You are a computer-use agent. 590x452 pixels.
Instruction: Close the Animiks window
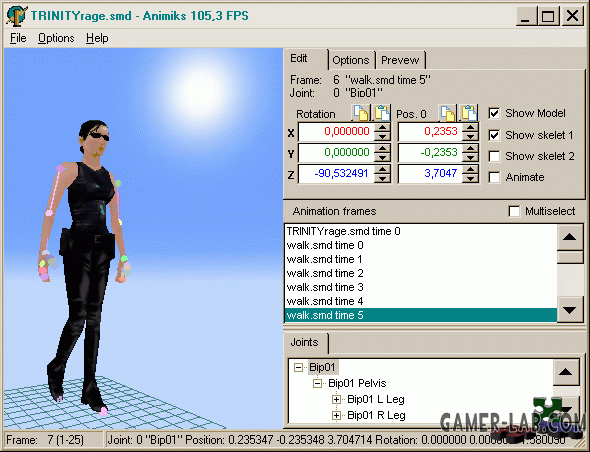(572, 16)
